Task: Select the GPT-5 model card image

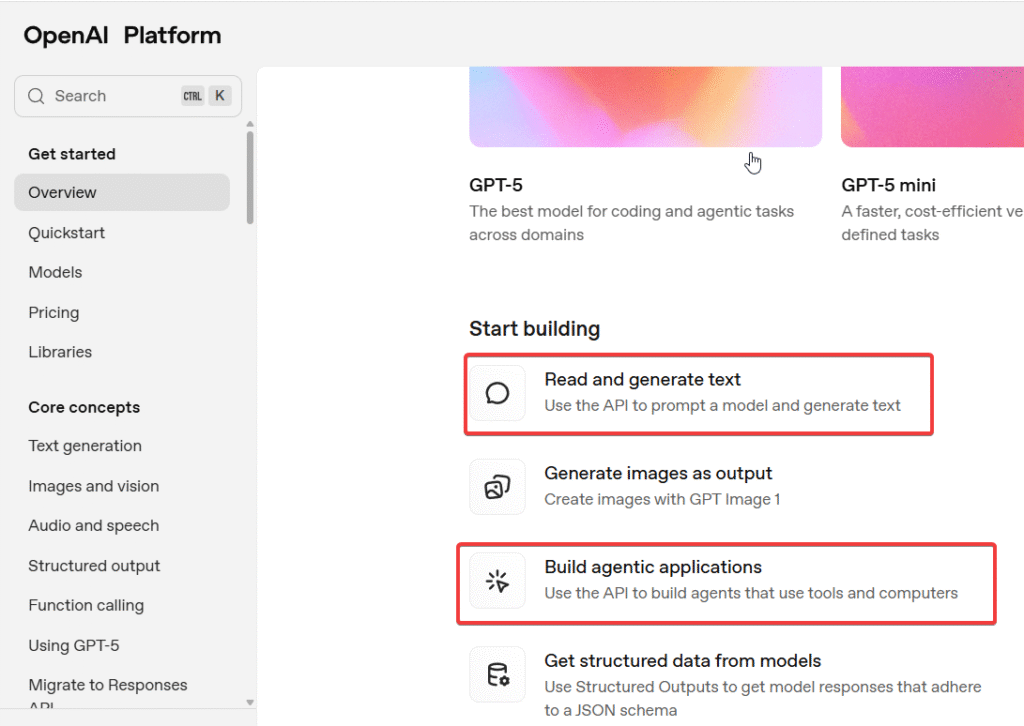Action: [645, 106]
